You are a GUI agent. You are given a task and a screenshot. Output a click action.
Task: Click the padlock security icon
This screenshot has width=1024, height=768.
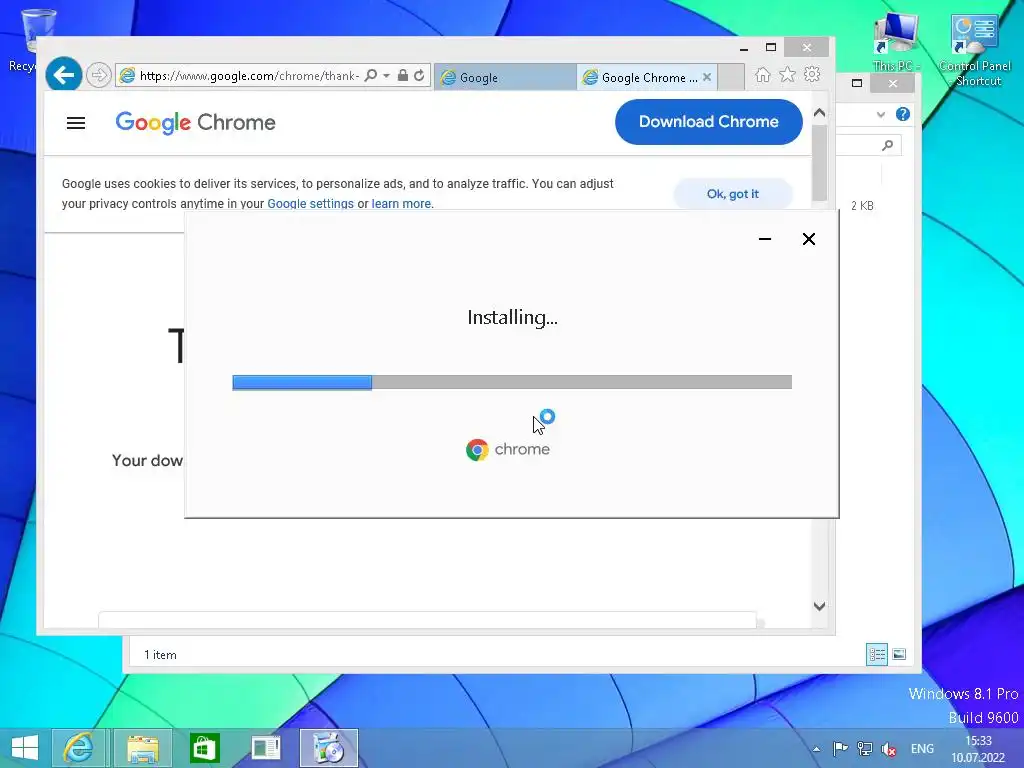403,75
